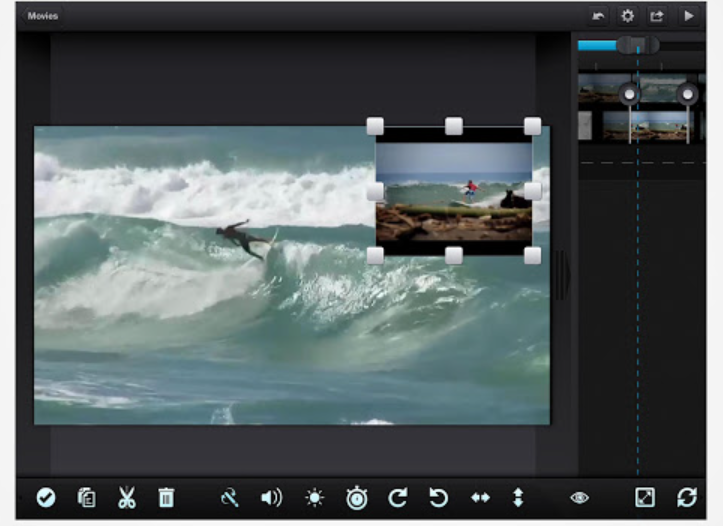Open the wrench tools icon
723x526 pixels.
(230, 498)
